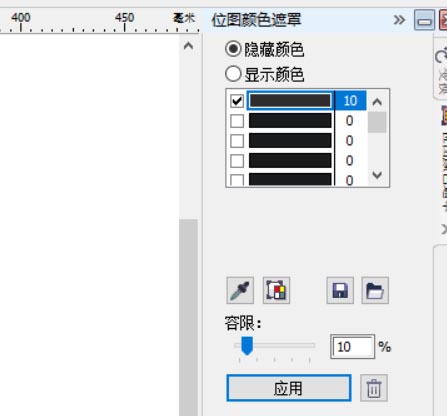This screenshot has height=416, width=447.
Task: Collapse the 位图颜色遮罩 docker panel
Action: pos(424,20)
